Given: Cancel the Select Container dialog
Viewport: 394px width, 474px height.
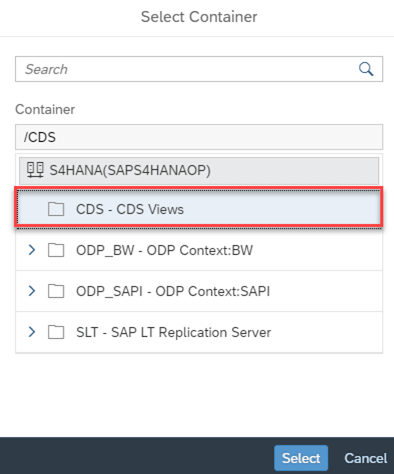Looking at the screenshot, I should pos(366,458).
